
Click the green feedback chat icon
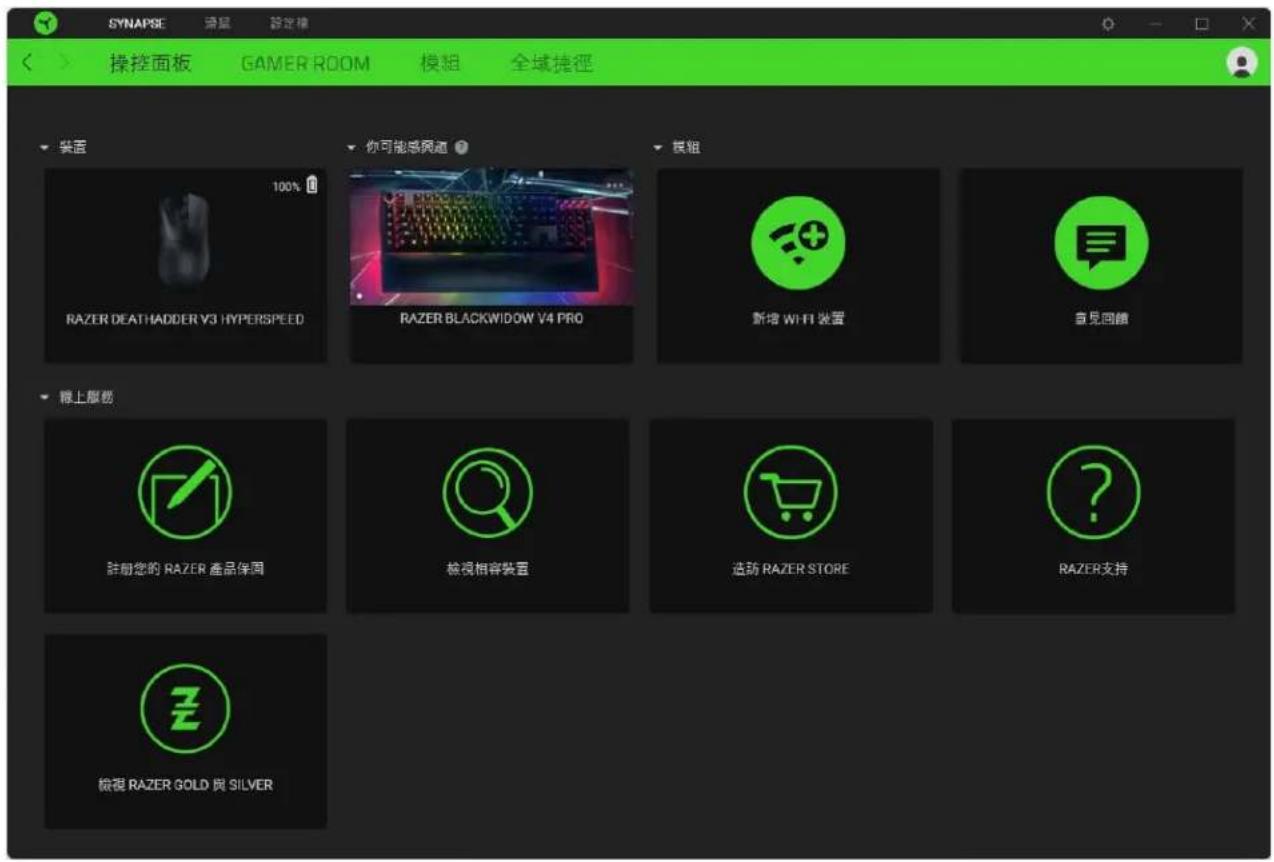pyautogui.click(x=1101, y=243)
